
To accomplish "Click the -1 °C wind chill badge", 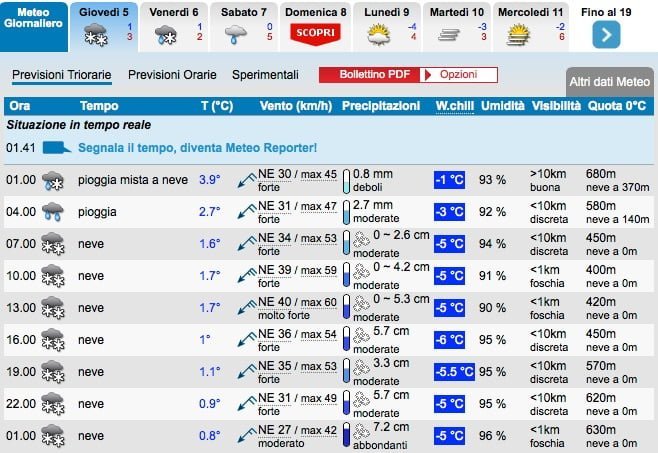I will (x=449, y=180).
